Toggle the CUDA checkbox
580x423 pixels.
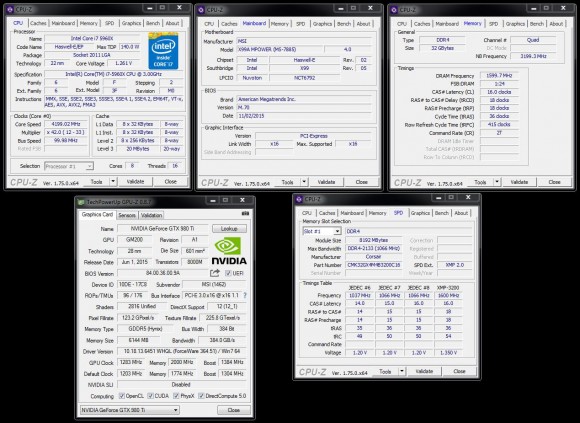(150, 396)
